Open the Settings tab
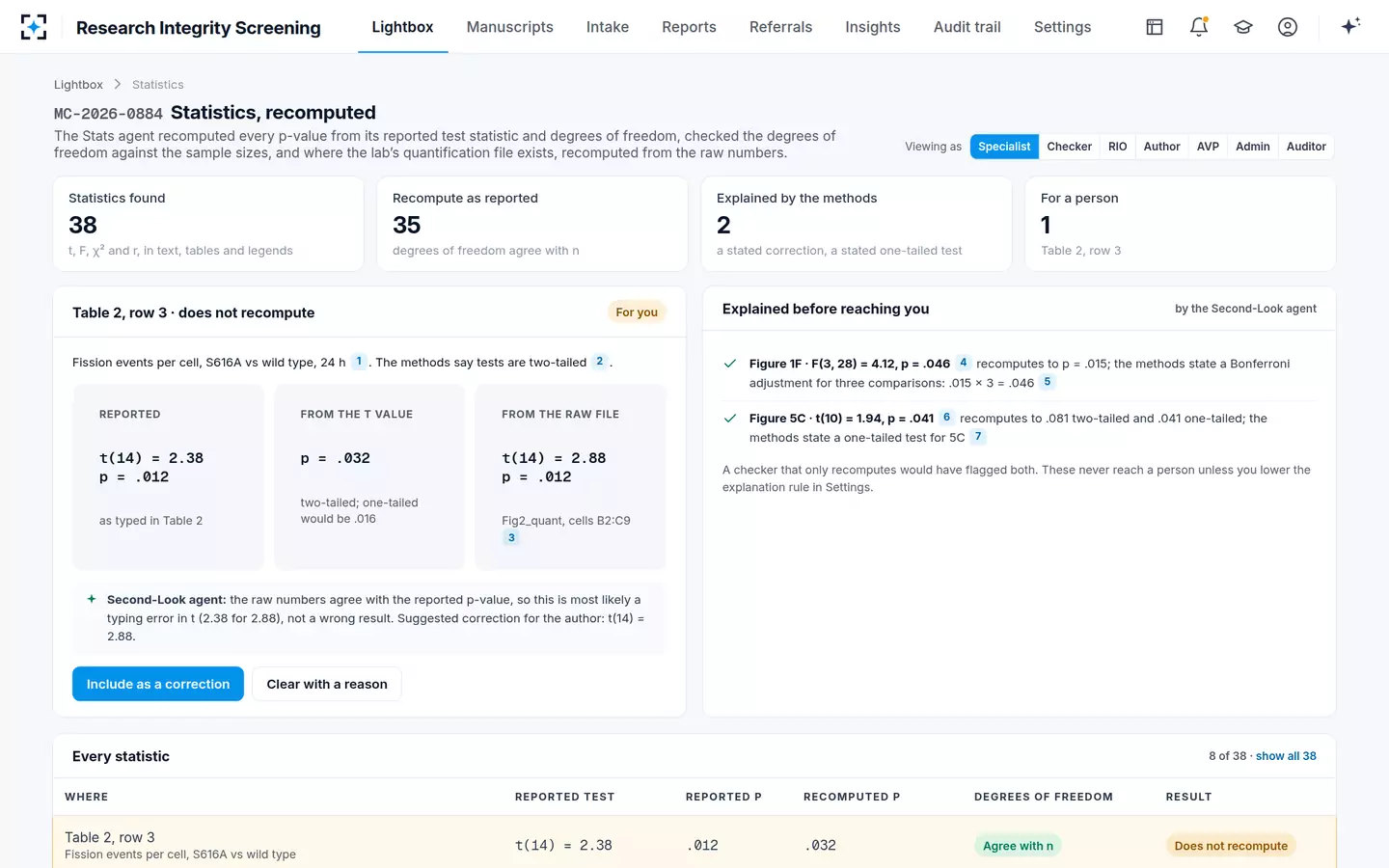 tap(1062, 27)
